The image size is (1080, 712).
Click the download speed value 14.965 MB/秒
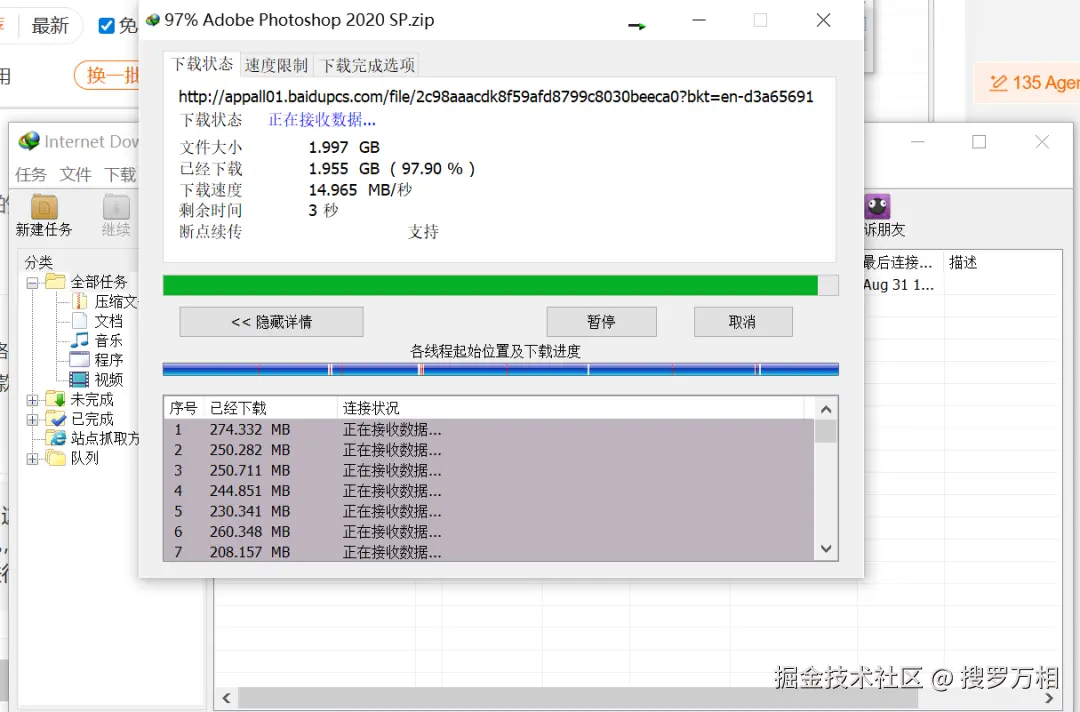coord(360,189)
